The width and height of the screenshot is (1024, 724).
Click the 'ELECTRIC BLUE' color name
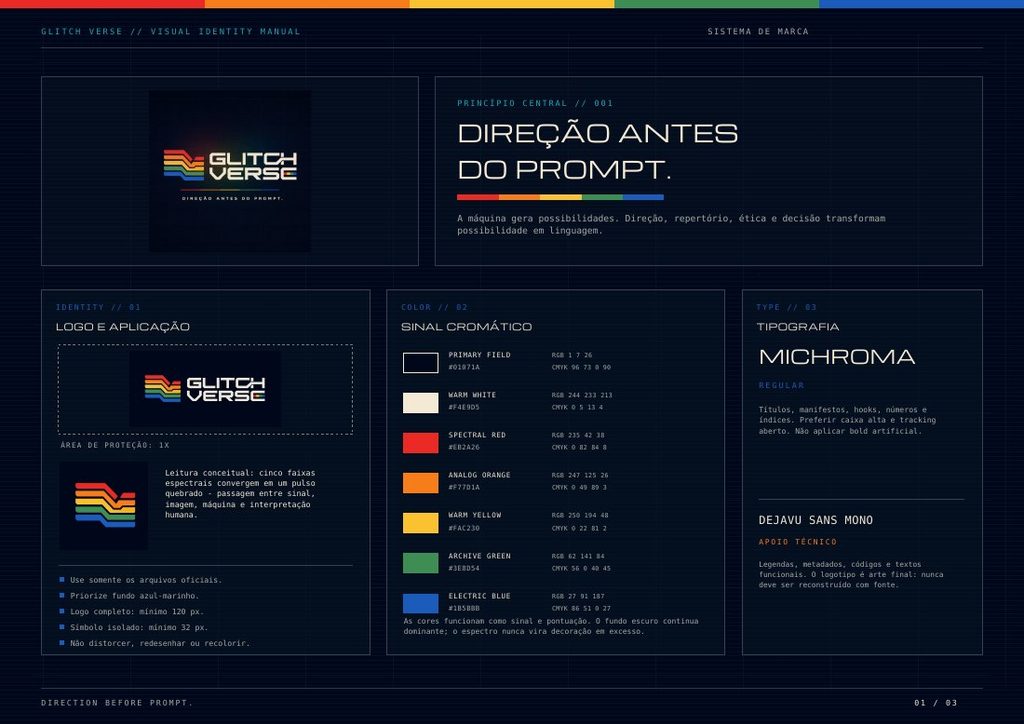pos(479,596)
